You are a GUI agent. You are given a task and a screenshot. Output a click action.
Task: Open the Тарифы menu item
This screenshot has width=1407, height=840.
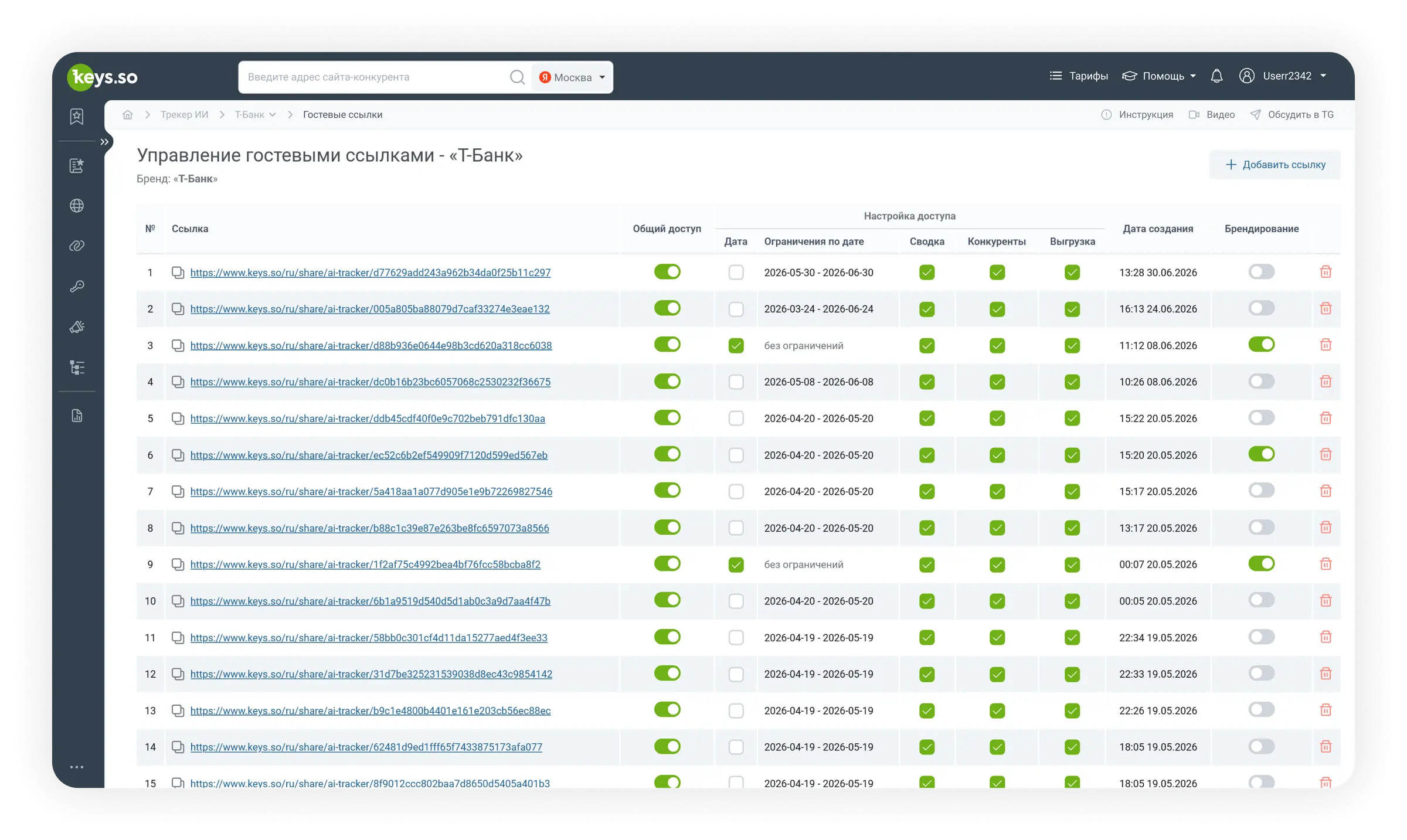pos(1079,76)
